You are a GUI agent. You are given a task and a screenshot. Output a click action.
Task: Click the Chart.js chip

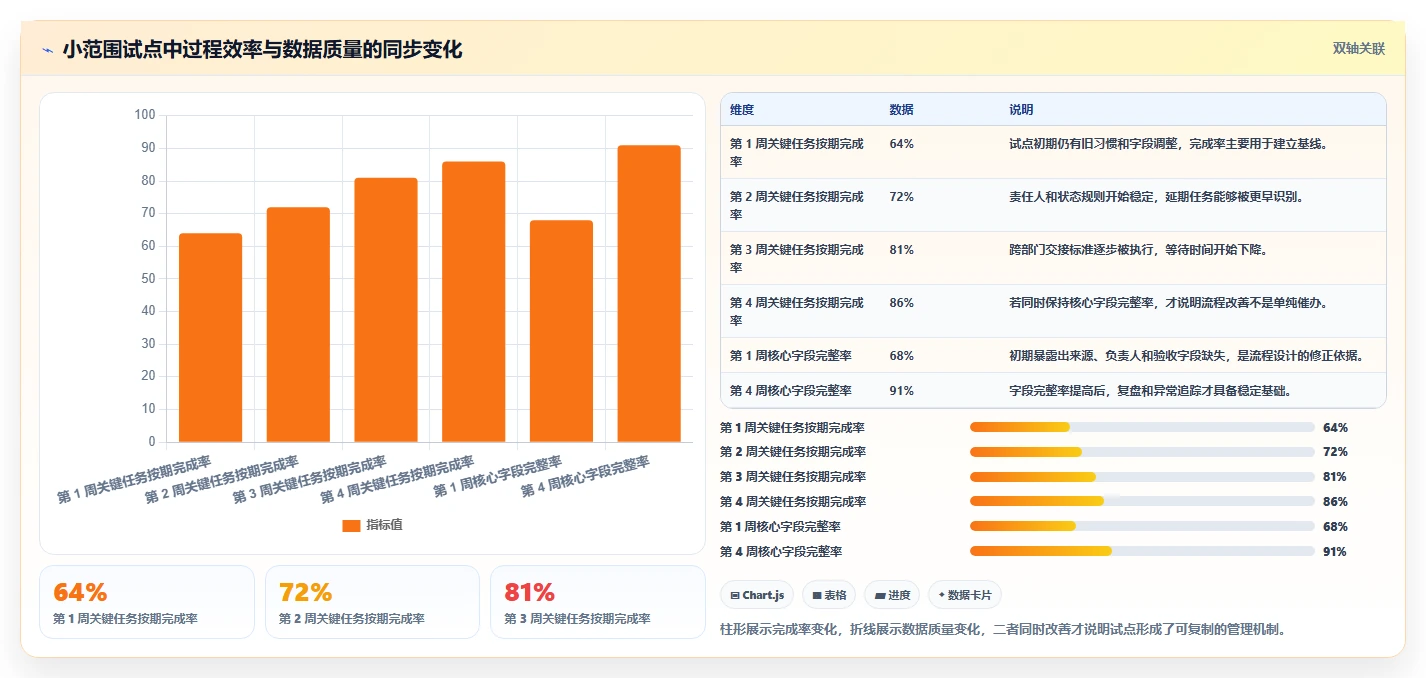[x=757, y=595]
